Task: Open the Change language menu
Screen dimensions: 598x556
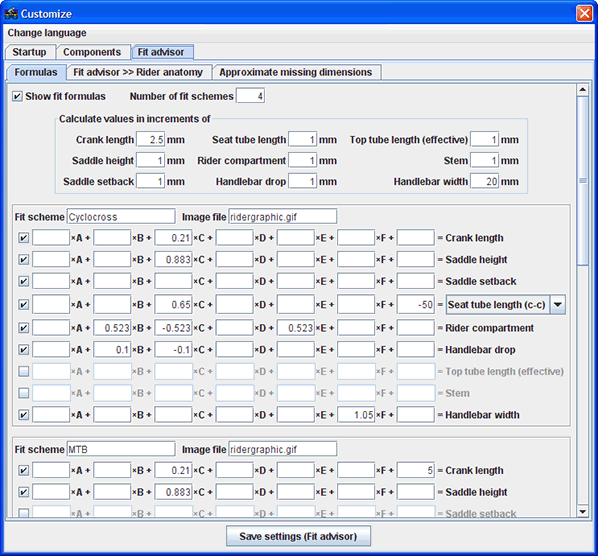Action: [x=47, y=33]
